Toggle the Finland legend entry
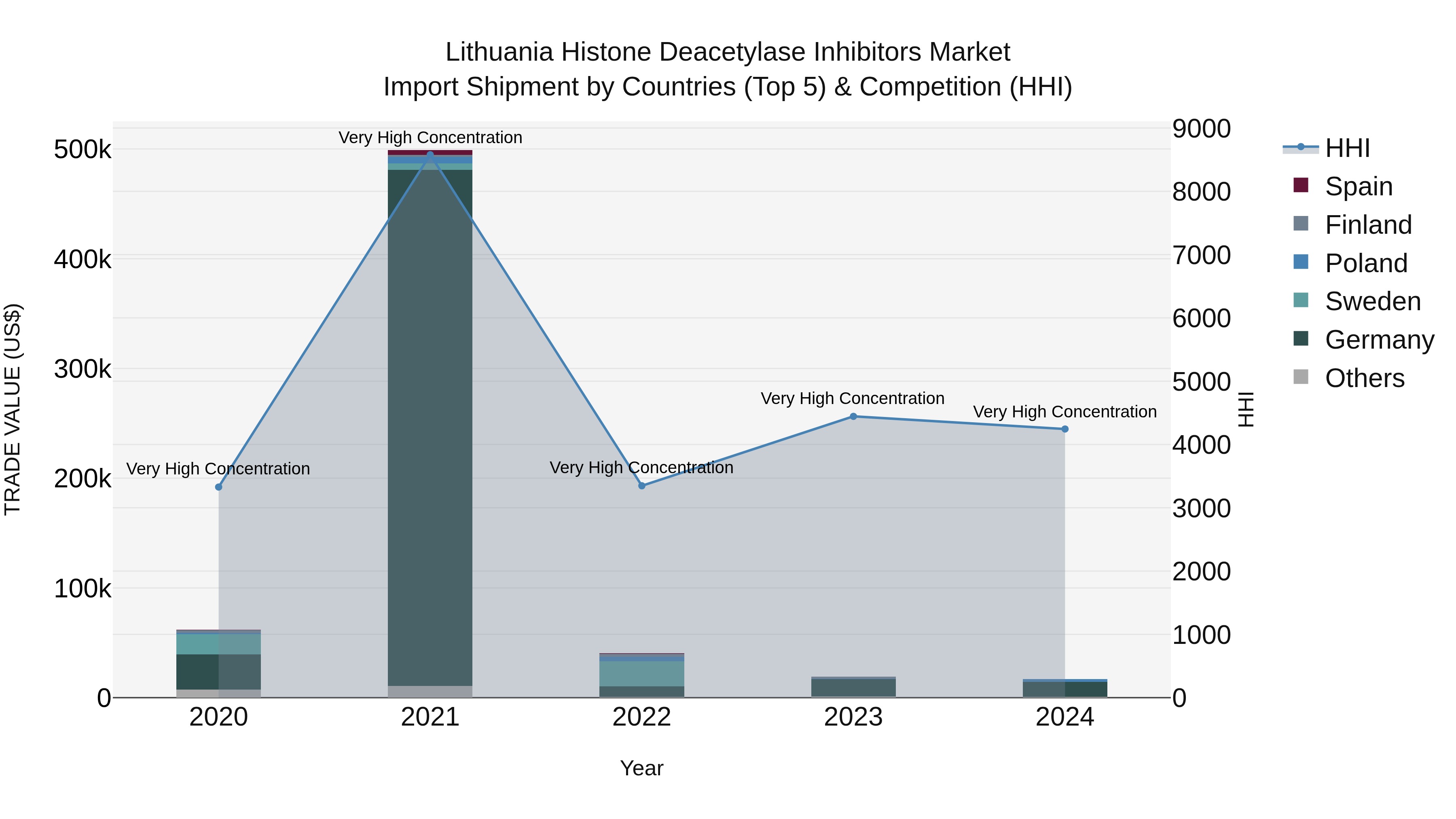This screenshot has height=819, width=1456. pyautogui.click(x=1352, y=224)
